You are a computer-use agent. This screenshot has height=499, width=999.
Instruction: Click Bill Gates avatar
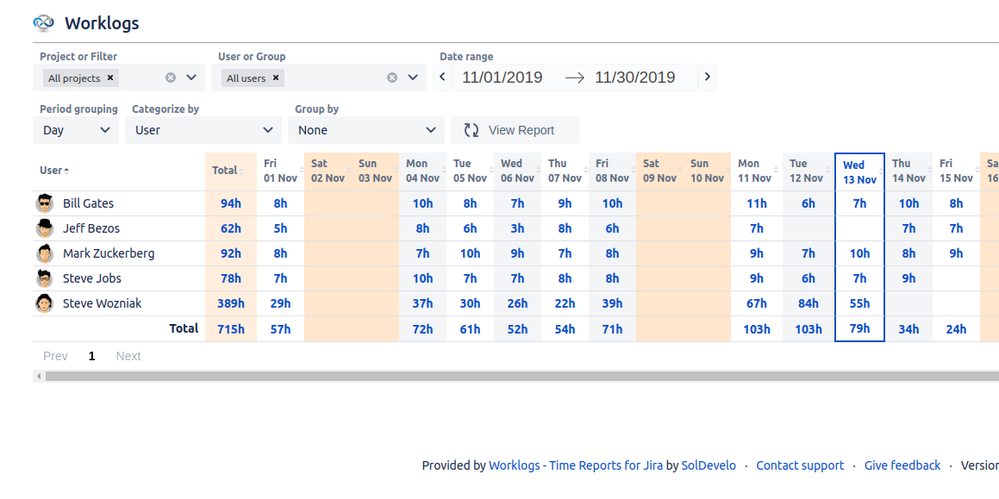tap(43, 204)
